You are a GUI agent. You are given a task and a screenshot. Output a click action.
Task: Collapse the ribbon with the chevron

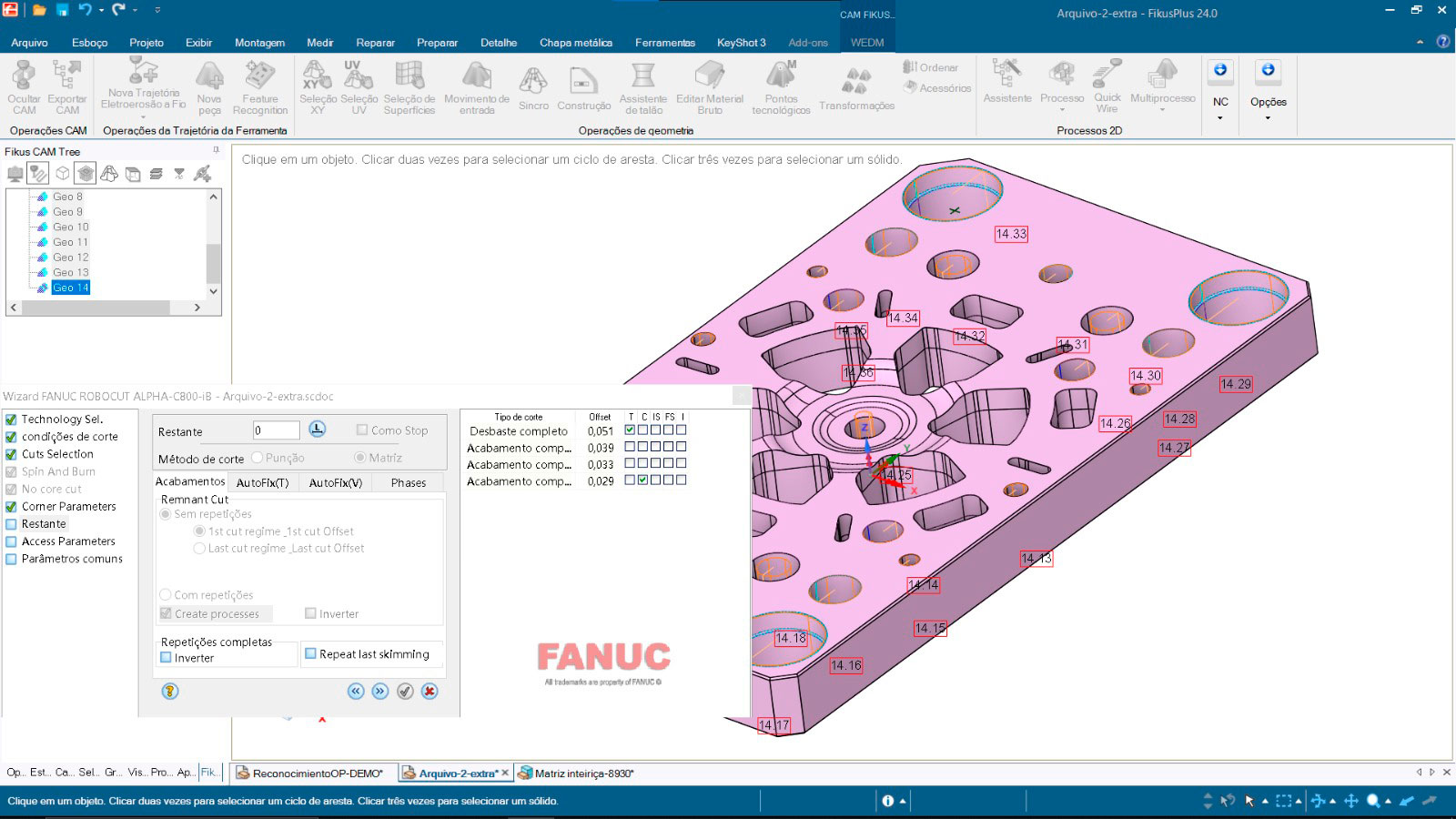click(x=1420, y=42)
